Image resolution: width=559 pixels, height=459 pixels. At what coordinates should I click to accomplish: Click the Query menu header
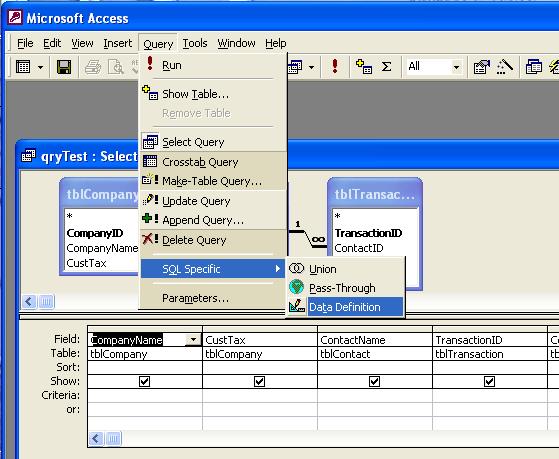click(x=158, y=44)
